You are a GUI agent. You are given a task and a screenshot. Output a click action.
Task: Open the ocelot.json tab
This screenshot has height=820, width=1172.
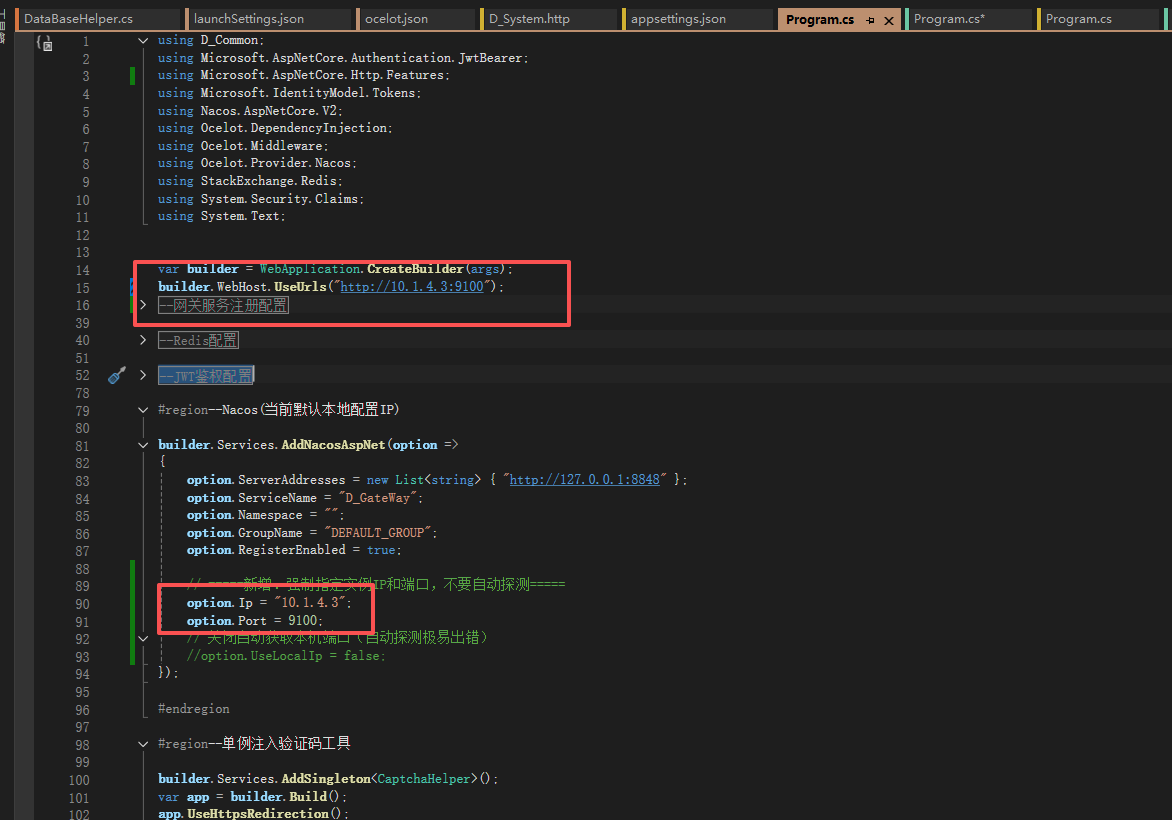point(397,19)
